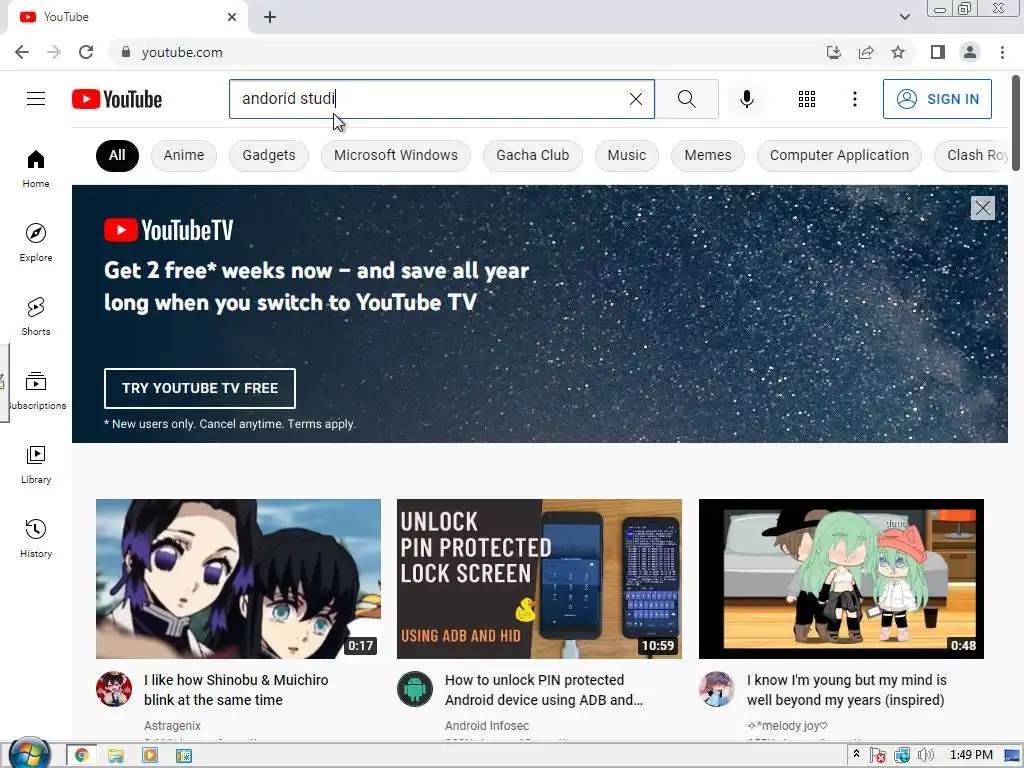Screen dimensions: 1024x768
Task: Open Windows Explorer from taskbar
Action: pos(116,756)
